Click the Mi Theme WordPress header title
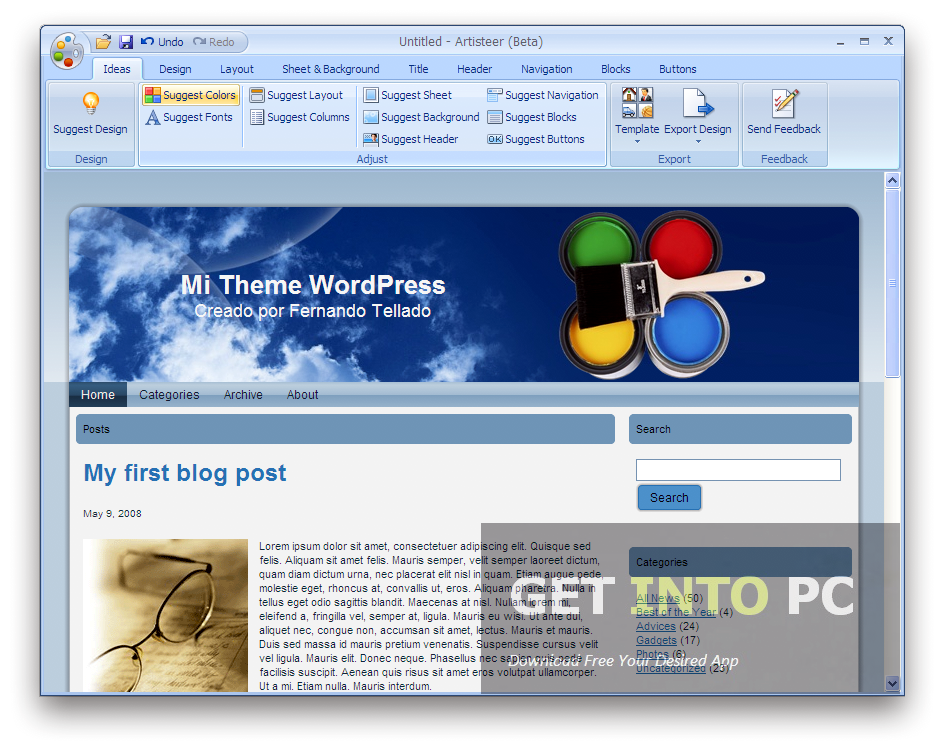The width and height of the screenshot is (945, 751). [x=313, y=285]
